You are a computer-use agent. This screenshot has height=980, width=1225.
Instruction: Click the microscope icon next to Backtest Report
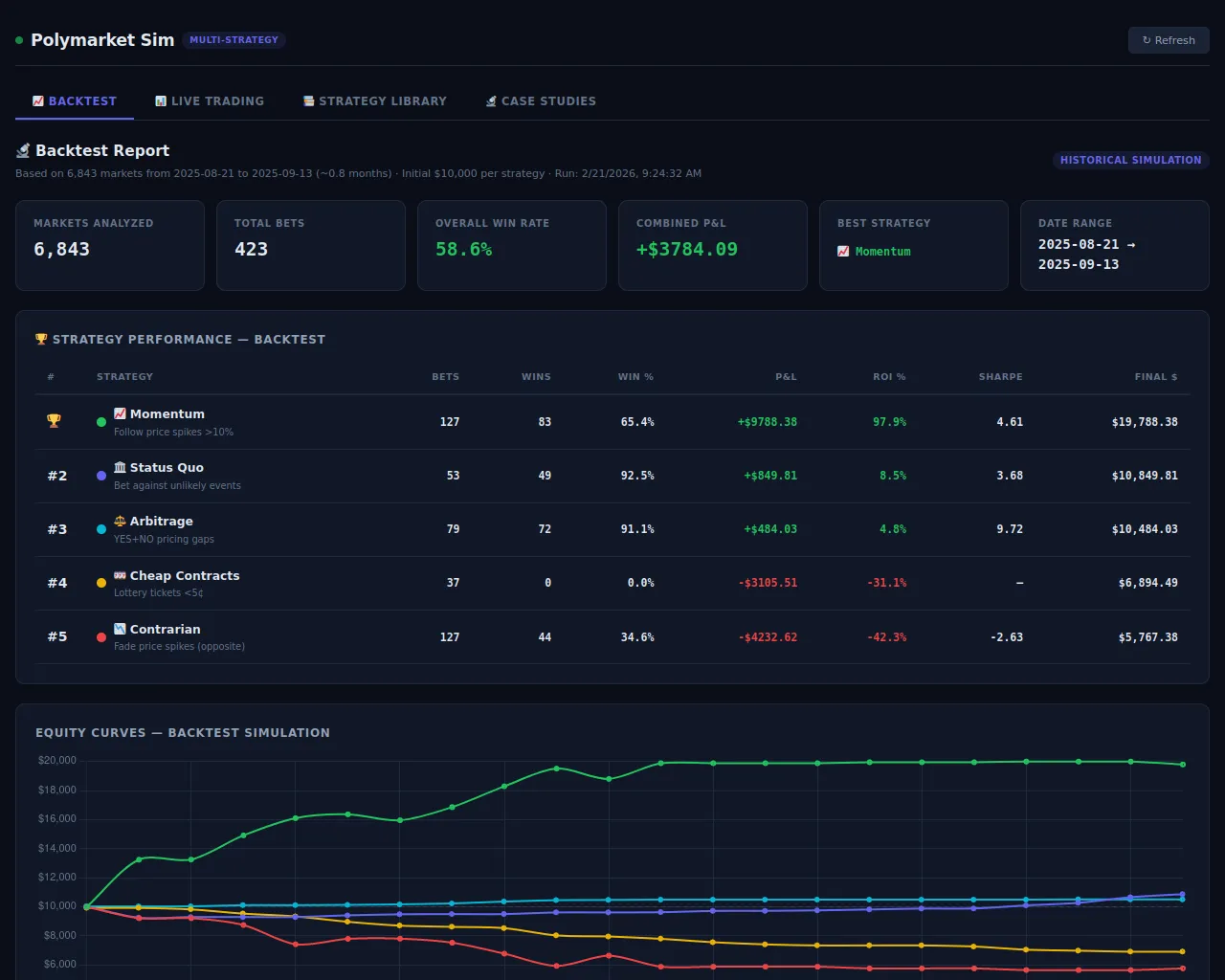click(23, 151)
